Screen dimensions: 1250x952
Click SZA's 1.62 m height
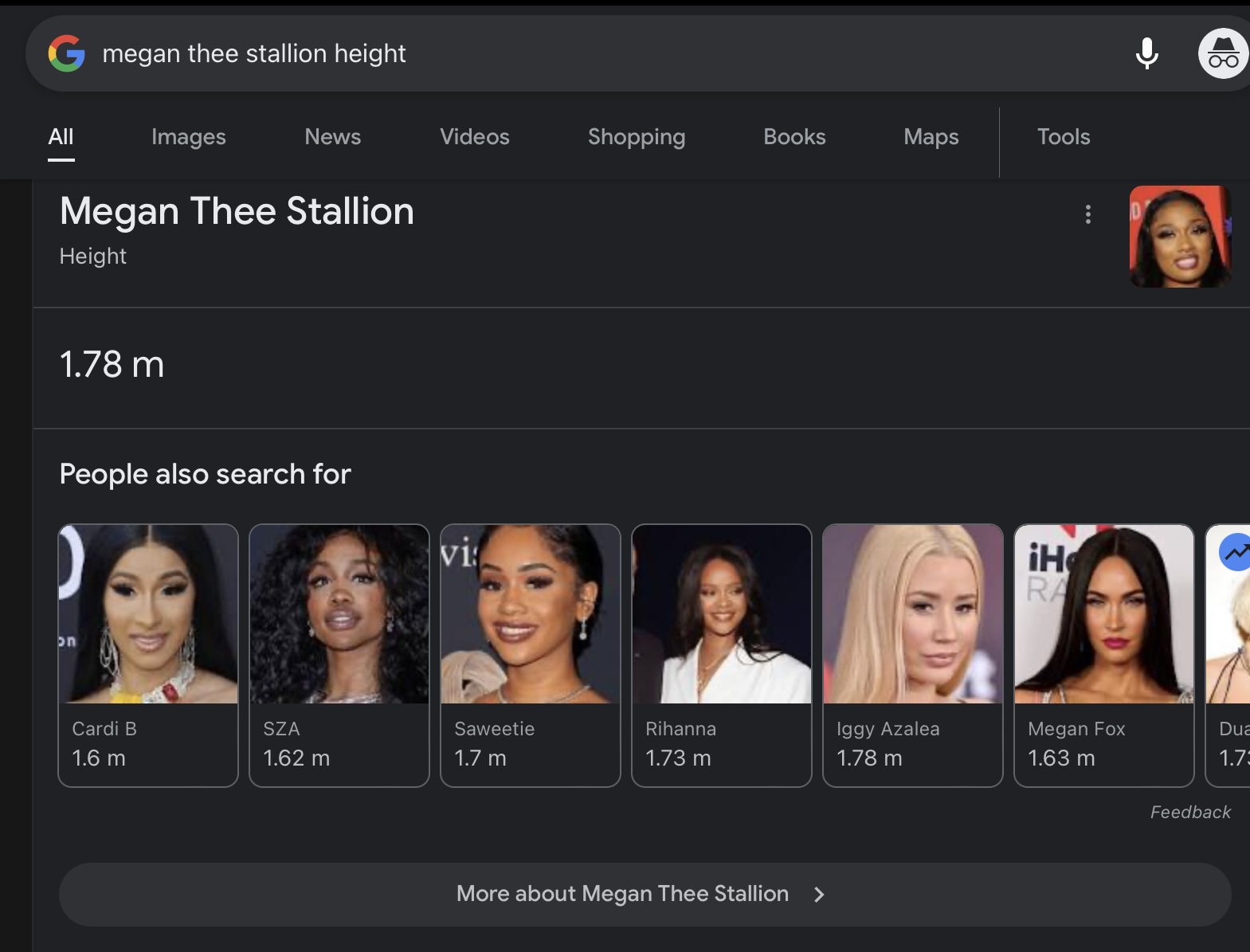(296, 758)
